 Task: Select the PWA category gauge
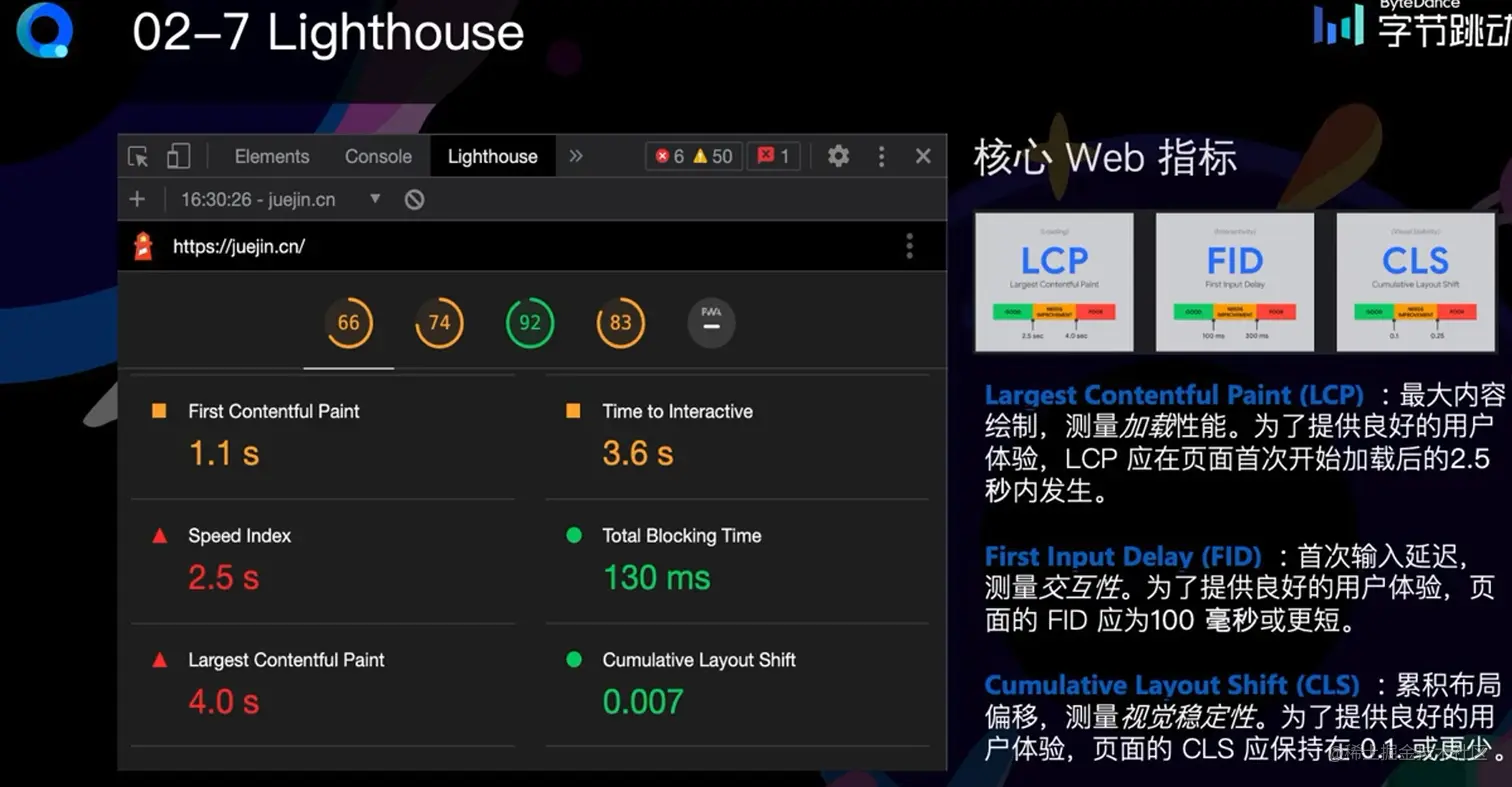711,323
